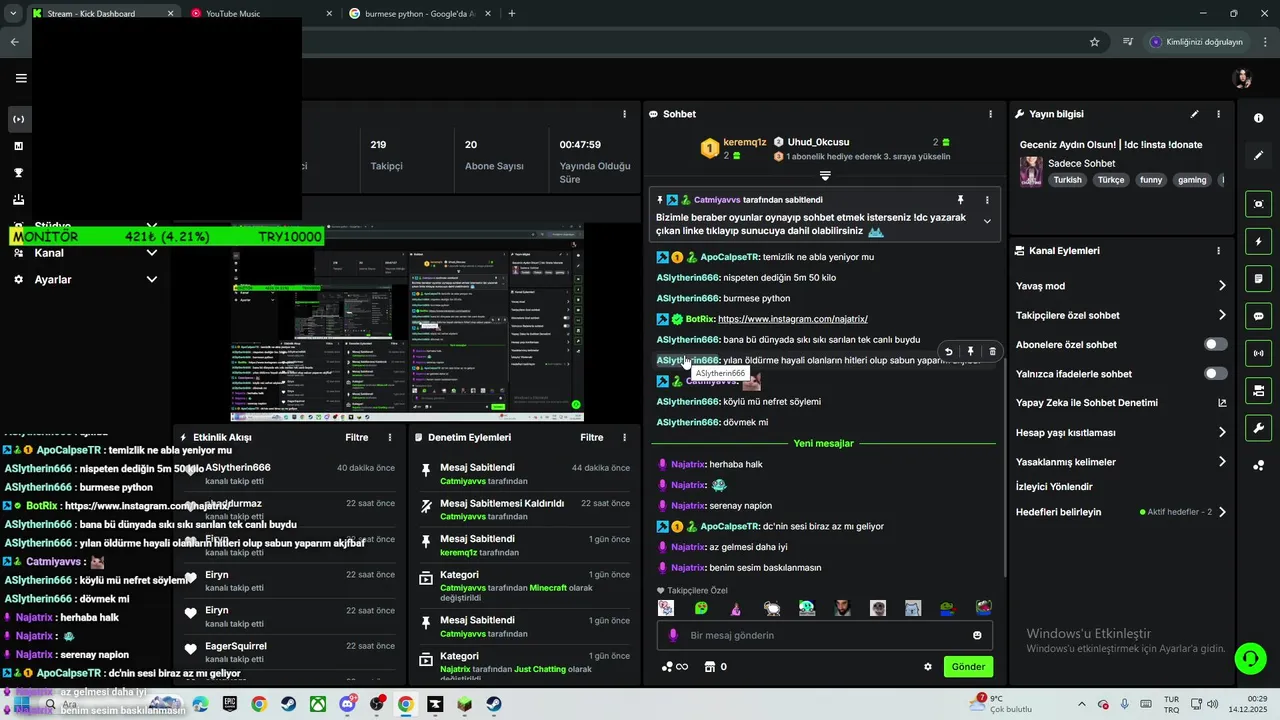Image resolution: width=1280 pixels, height=720 pixels.
Task: Send message with the Gönder button
Action: click(968, 667)
